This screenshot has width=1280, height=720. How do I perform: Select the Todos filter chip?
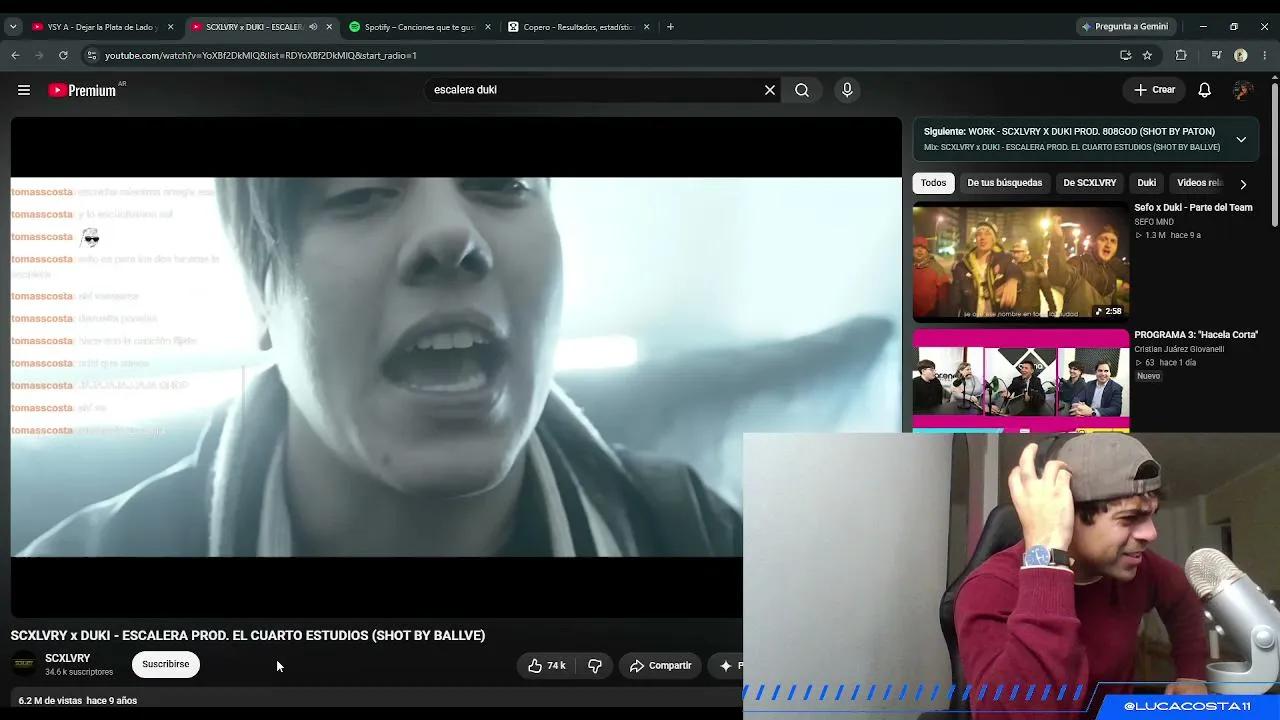coord(933,183)
